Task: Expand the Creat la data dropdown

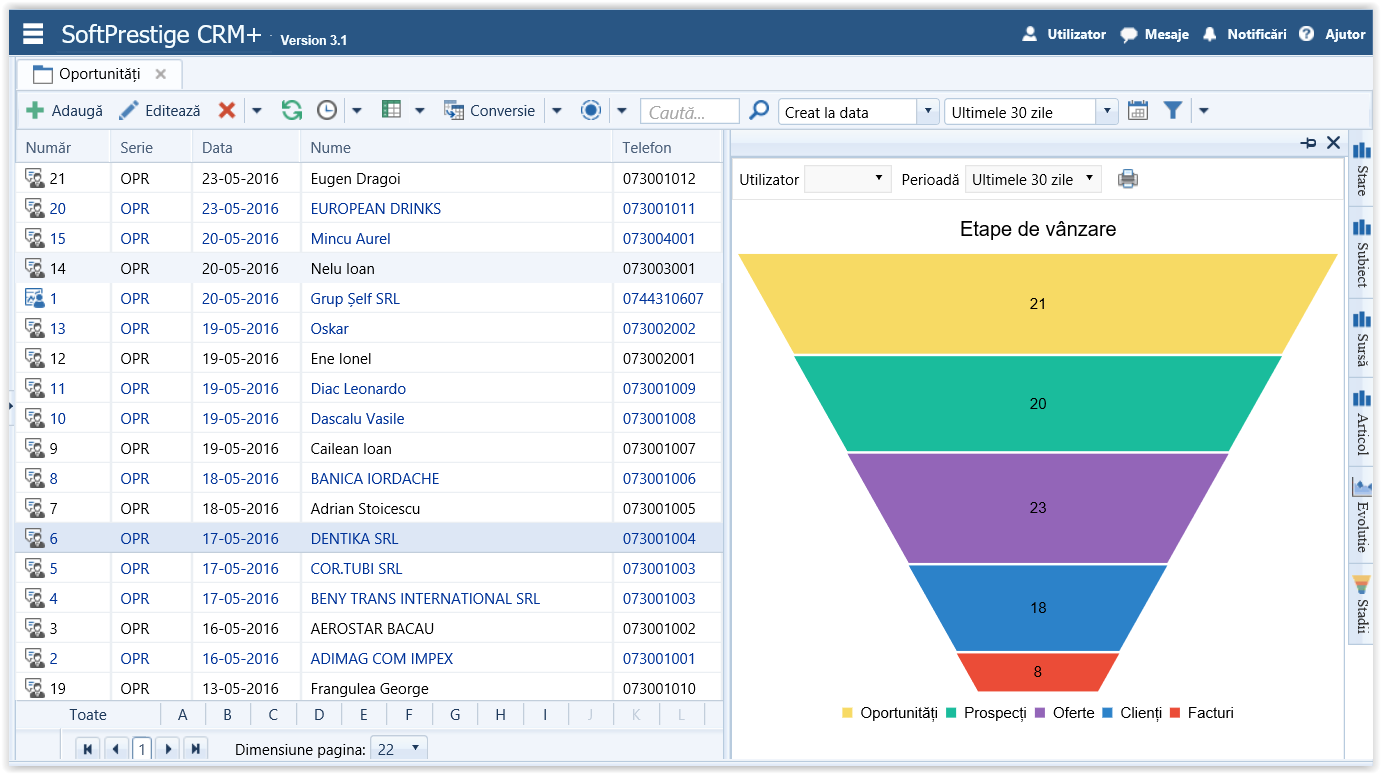Action: (928, 112)
